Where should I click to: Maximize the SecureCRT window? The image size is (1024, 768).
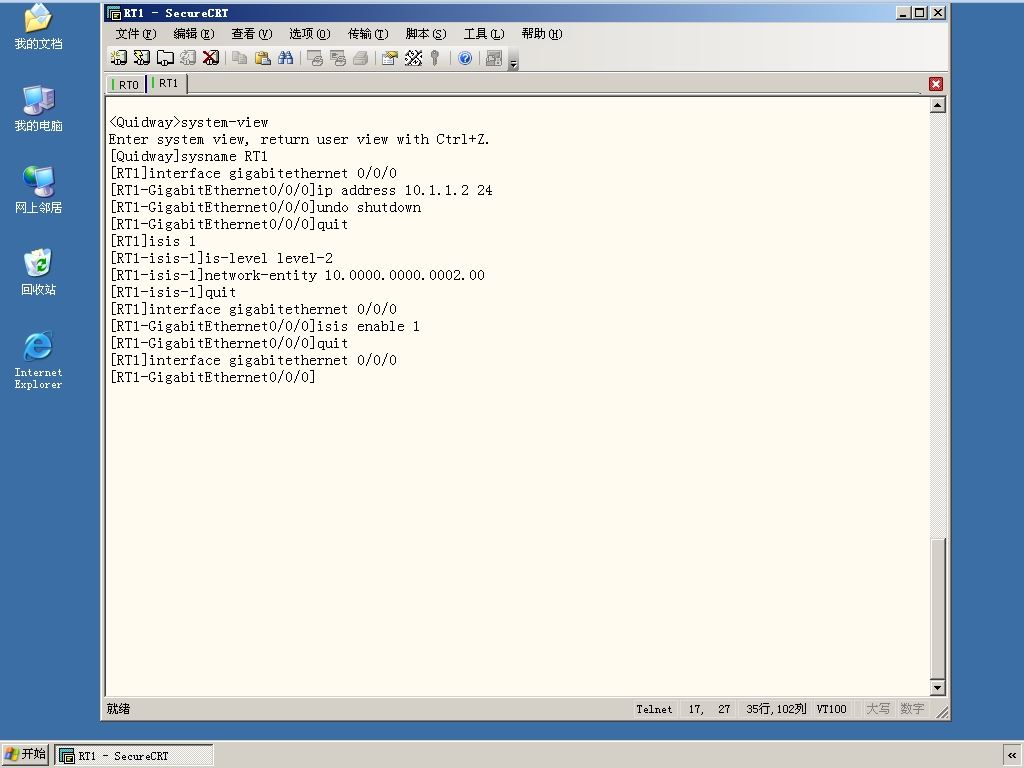pyautogui.click(x=920, y=12)
